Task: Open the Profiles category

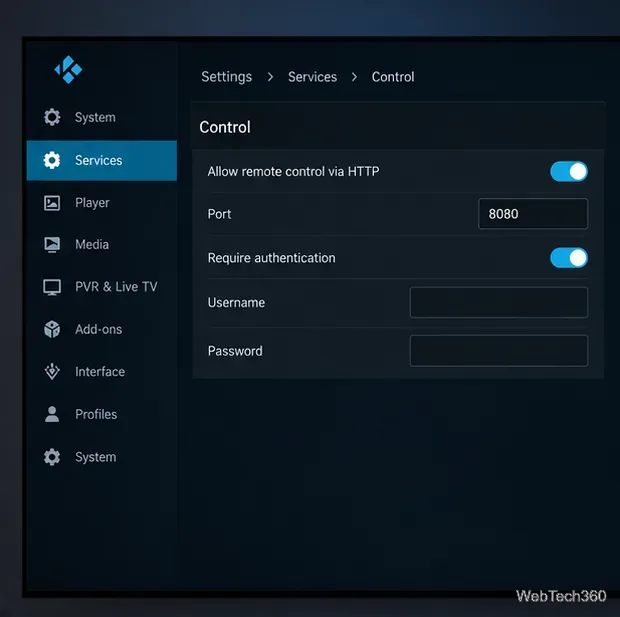Action: [96, 414]
